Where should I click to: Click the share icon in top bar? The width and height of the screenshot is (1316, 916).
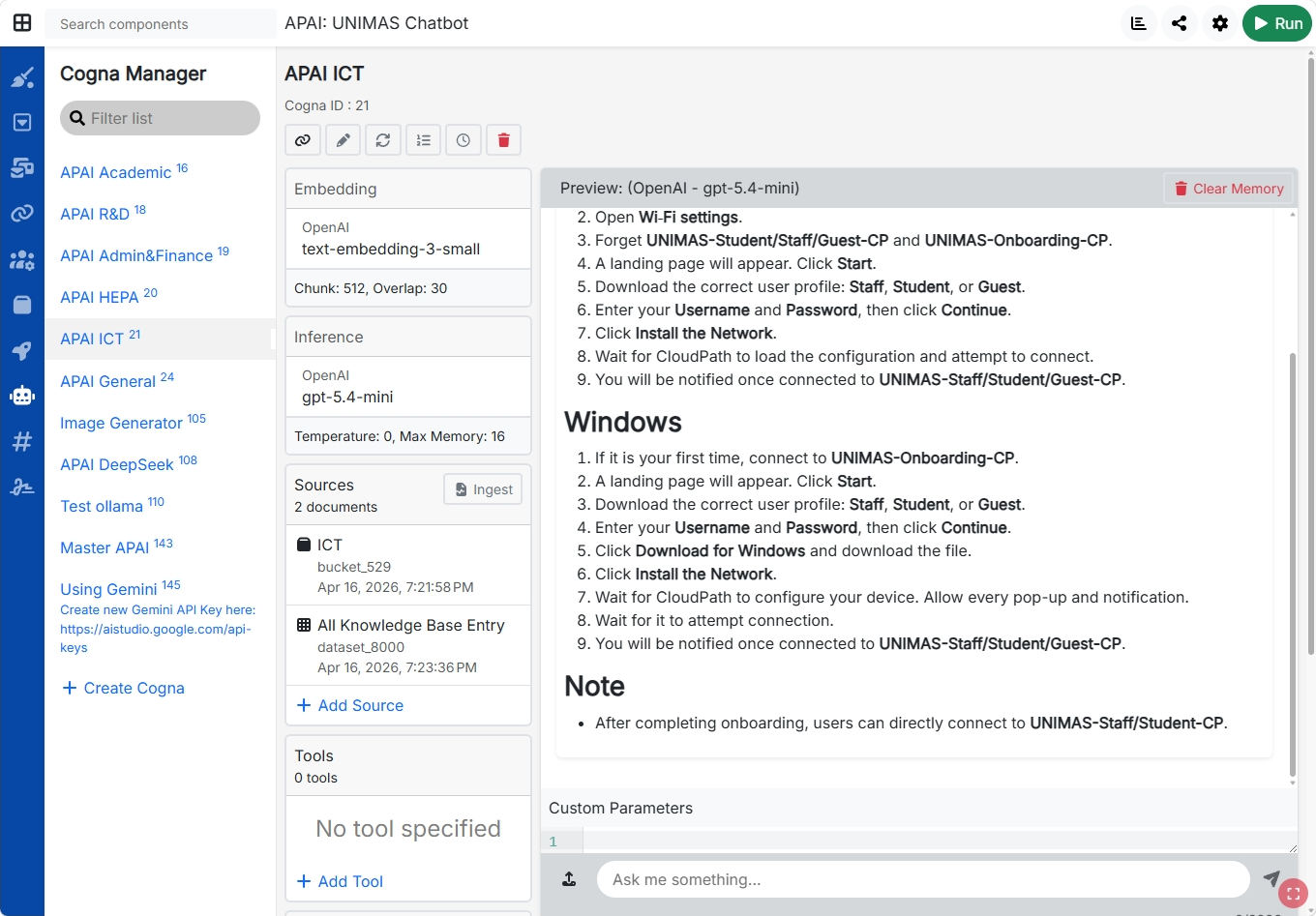point(1180,23)
